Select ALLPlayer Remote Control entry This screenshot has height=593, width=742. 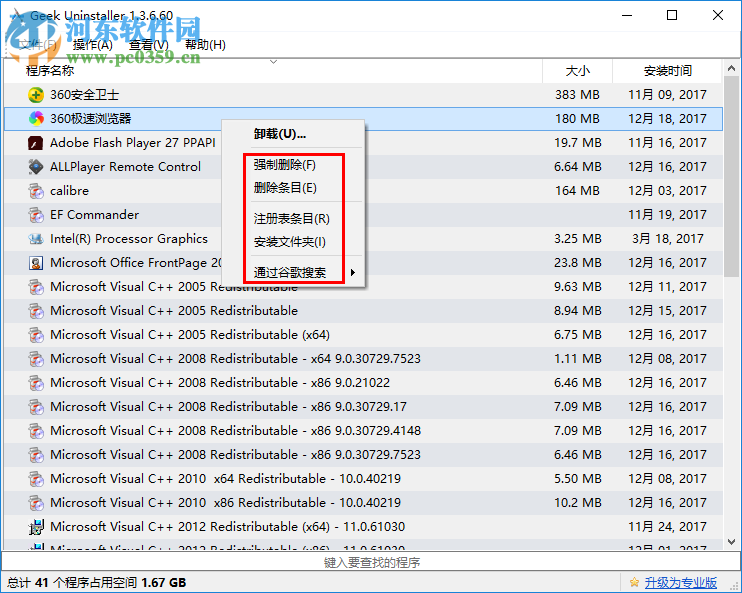coord(125,167)
